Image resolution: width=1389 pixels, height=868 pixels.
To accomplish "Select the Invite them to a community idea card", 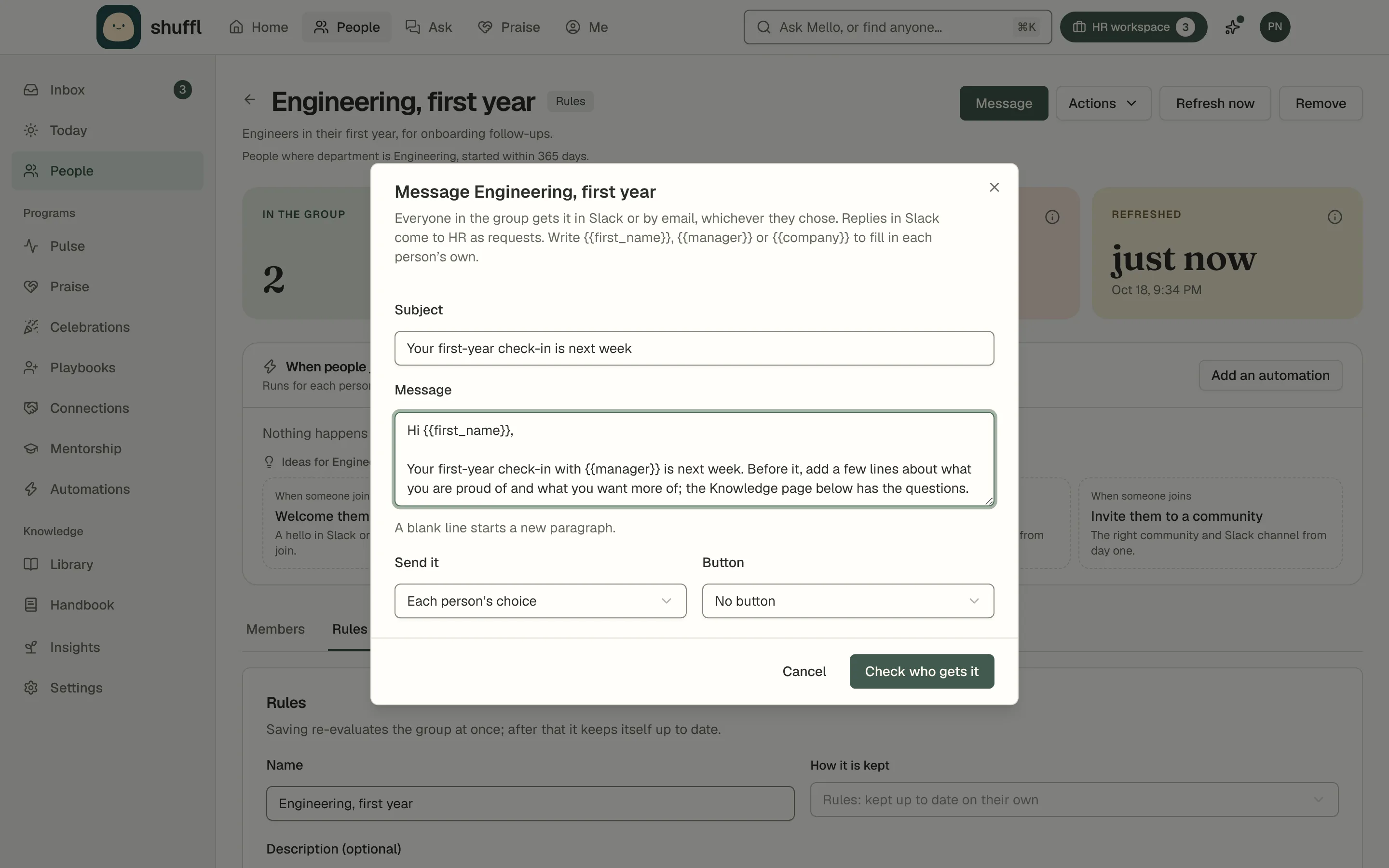I will pyautogui.click(x=1210, y=524).
